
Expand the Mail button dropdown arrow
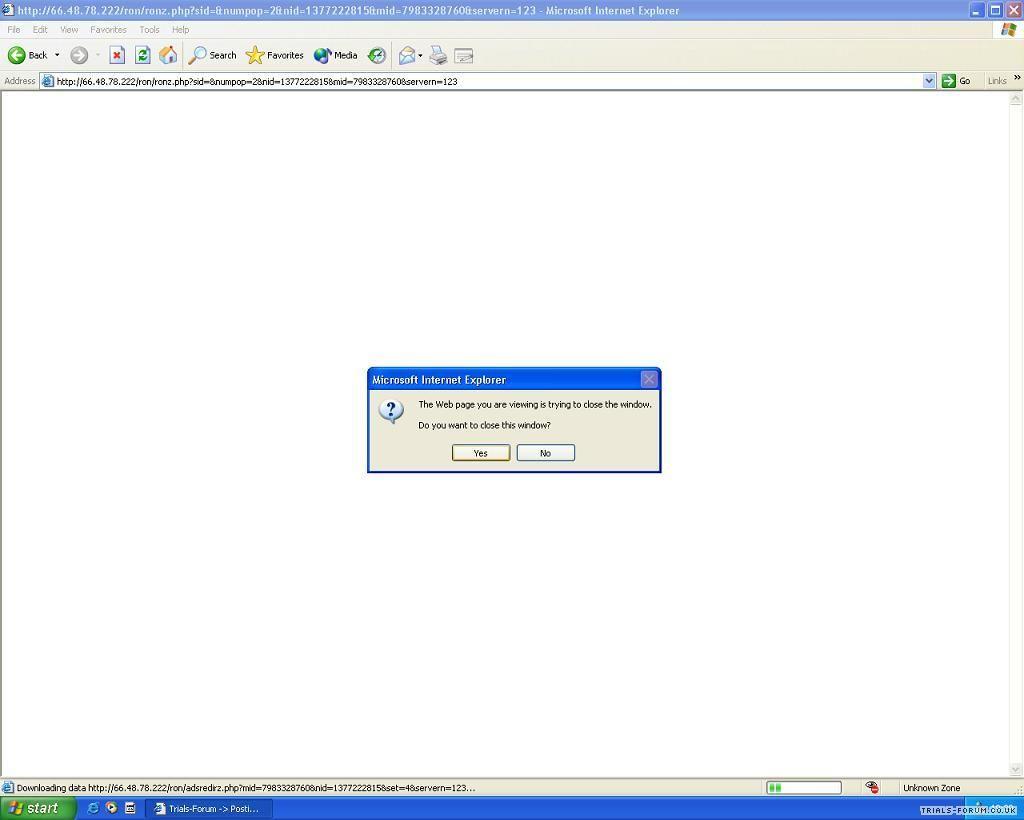420,55
